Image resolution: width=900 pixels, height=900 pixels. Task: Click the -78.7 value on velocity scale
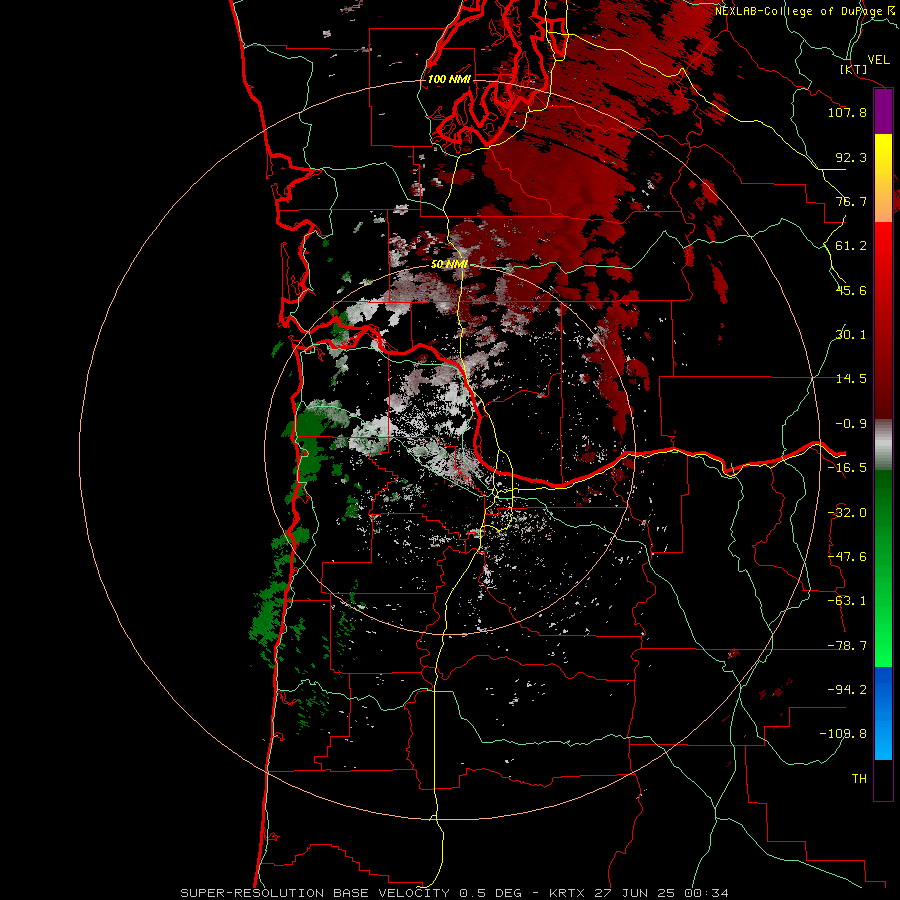pos(847,646)
